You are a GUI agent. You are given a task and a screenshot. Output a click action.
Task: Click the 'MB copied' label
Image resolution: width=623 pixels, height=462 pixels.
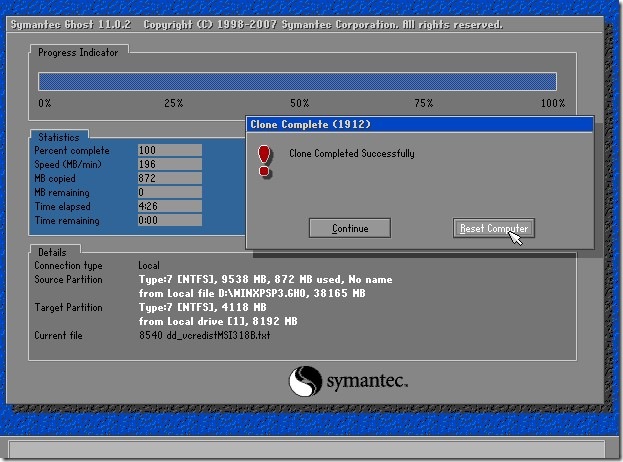55,178
